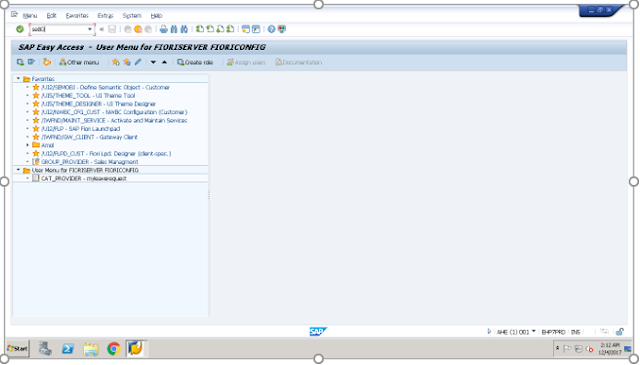Click the Delete Favorites star icon
The width and height of the screenshot is (640, 365).
(127, 62)
